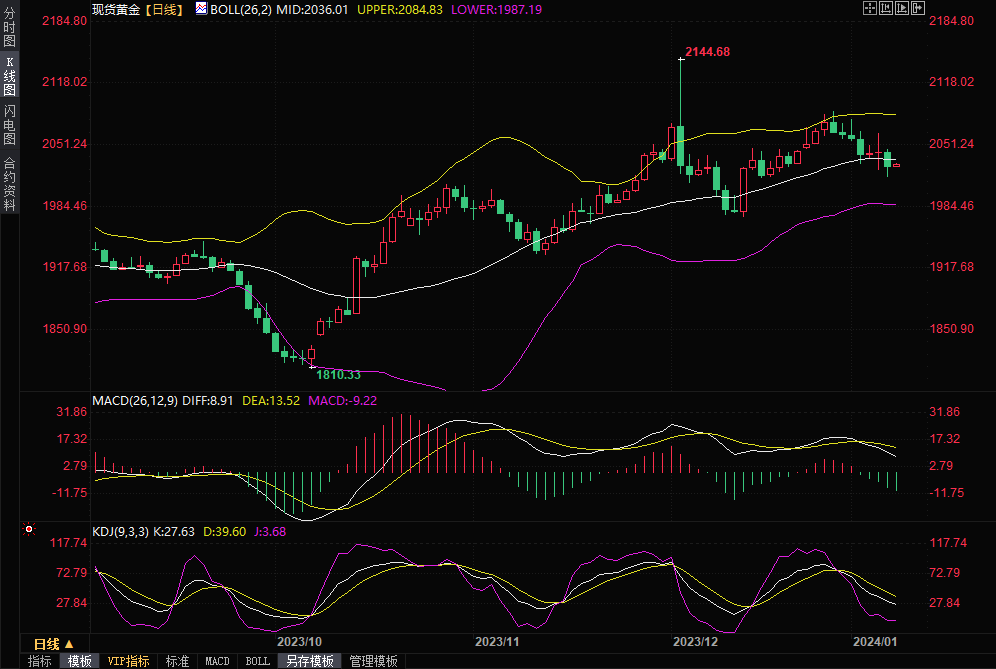Click the hide side panel arrow icon
Viewport: 996px width, 669px height.
pyautogui.click(x=917, y=8)
